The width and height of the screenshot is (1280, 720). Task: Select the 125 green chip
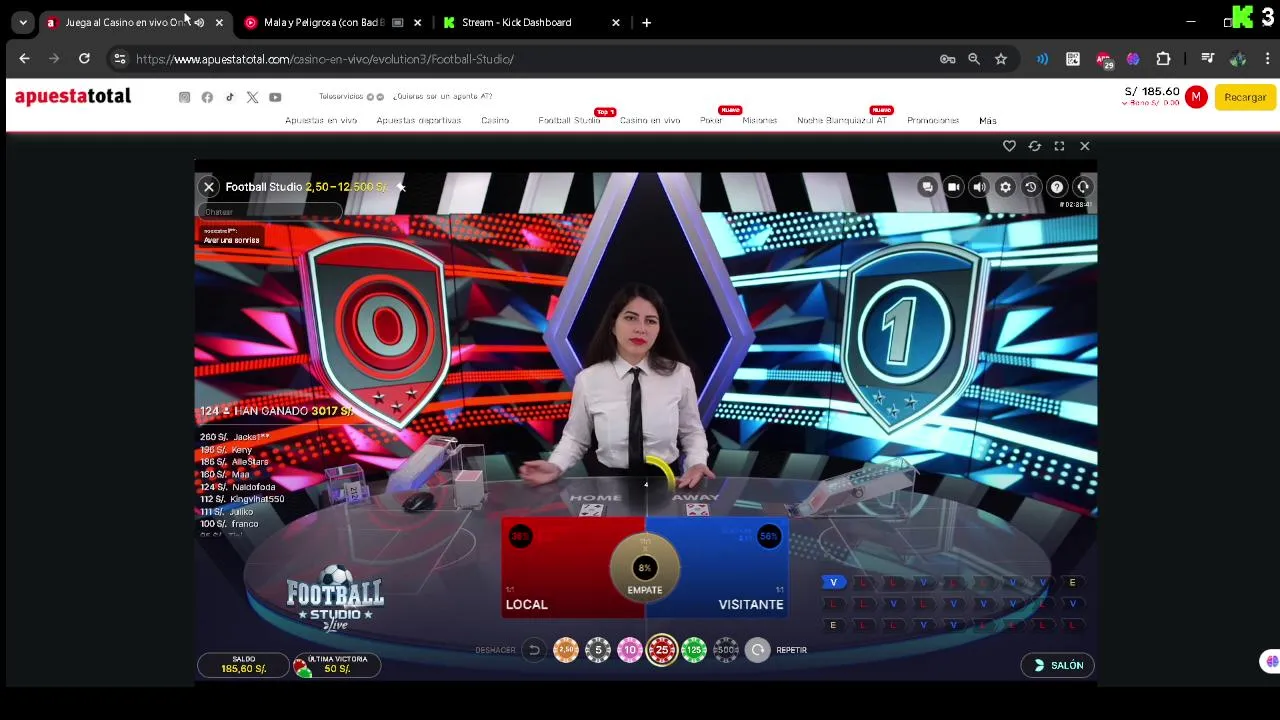(x=694, y=650)
